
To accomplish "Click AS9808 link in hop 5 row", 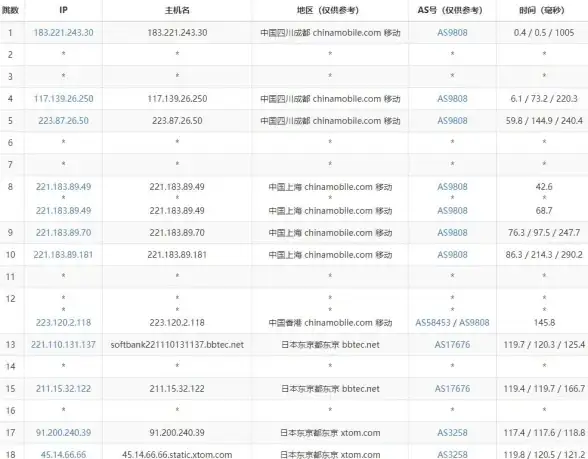I will tap(452, 121).
